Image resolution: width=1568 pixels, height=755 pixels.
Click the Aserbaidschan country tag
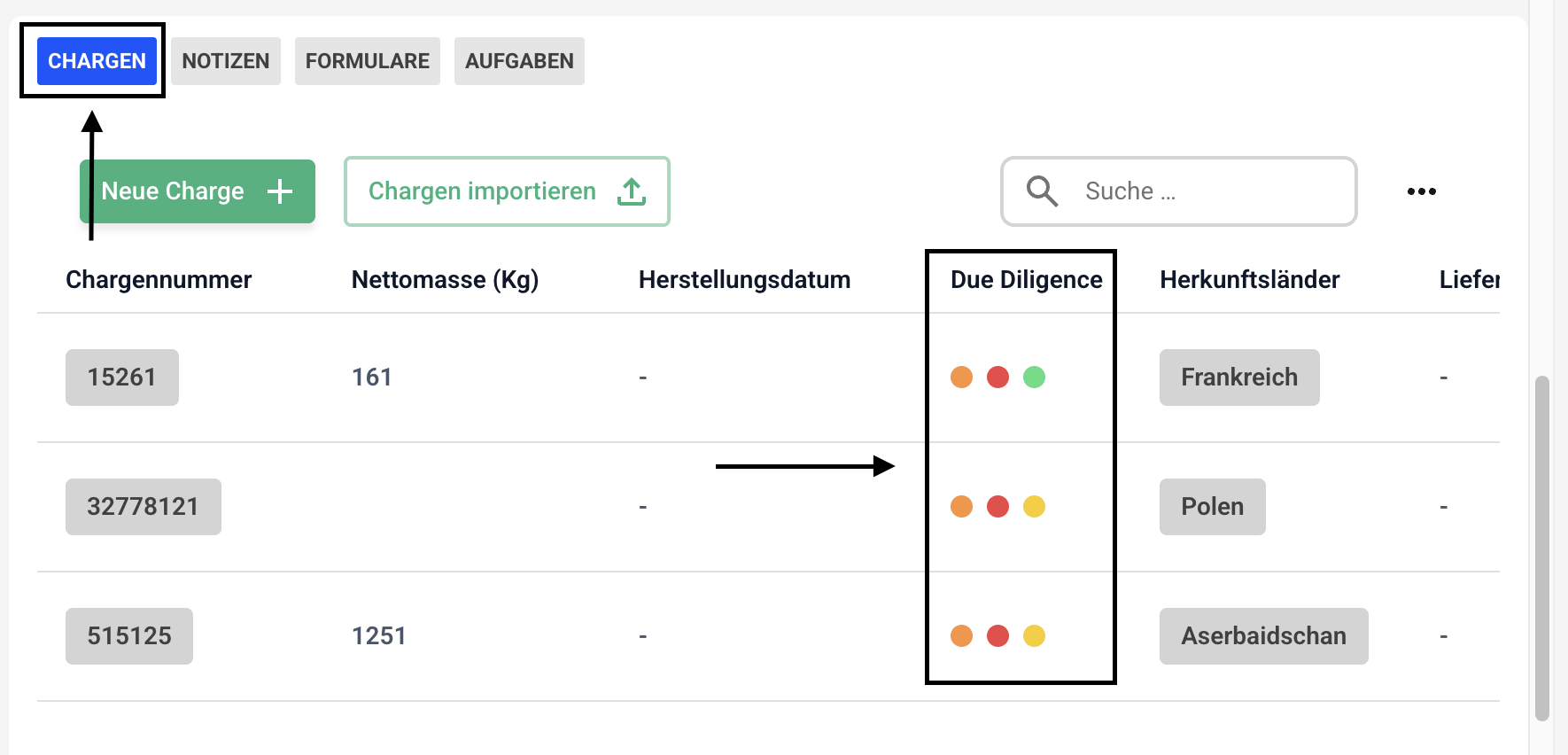coord(1263,636)
